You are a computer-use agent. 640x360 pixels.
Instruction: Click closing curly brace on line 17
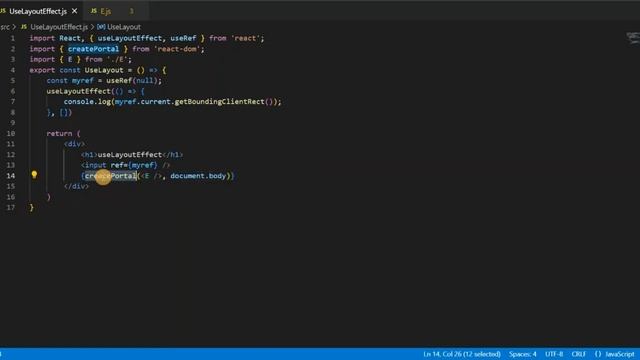tap(31, 207)
